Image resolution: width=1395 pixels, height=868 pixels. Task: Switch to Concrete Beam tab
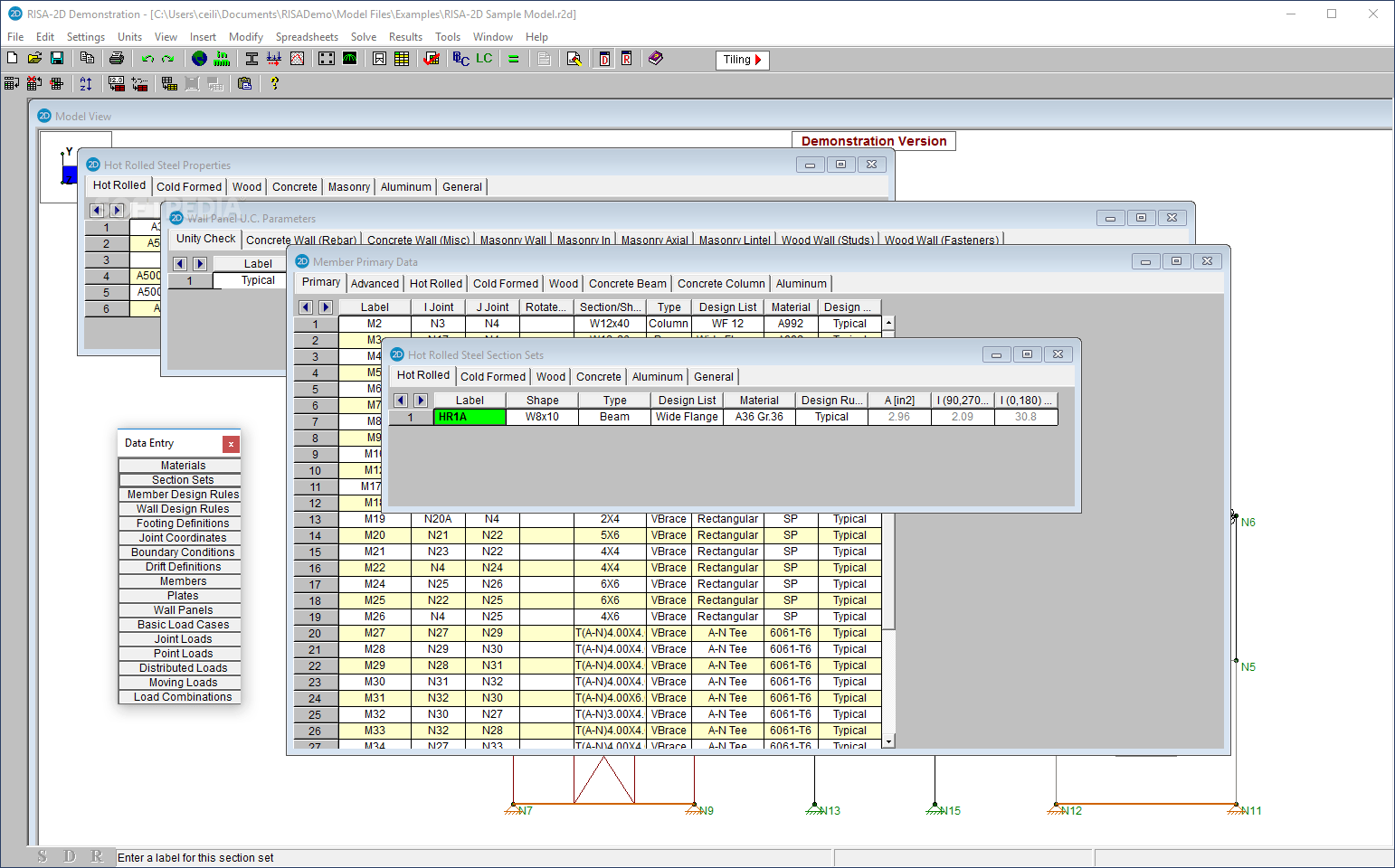tap(627, 284)
